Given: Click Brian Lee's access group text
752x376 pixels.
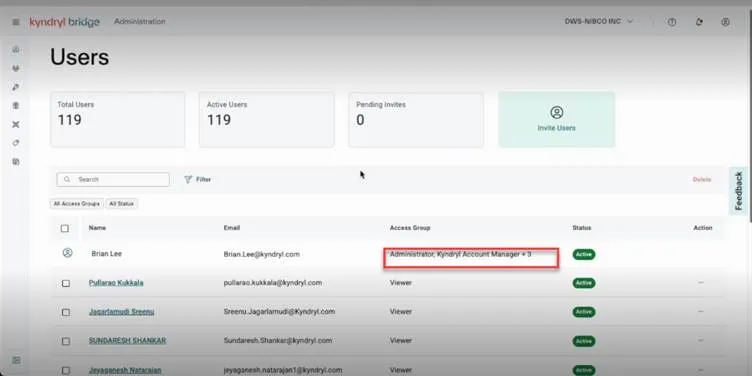Looking at the screenshot, I should [x=460, y=254].
